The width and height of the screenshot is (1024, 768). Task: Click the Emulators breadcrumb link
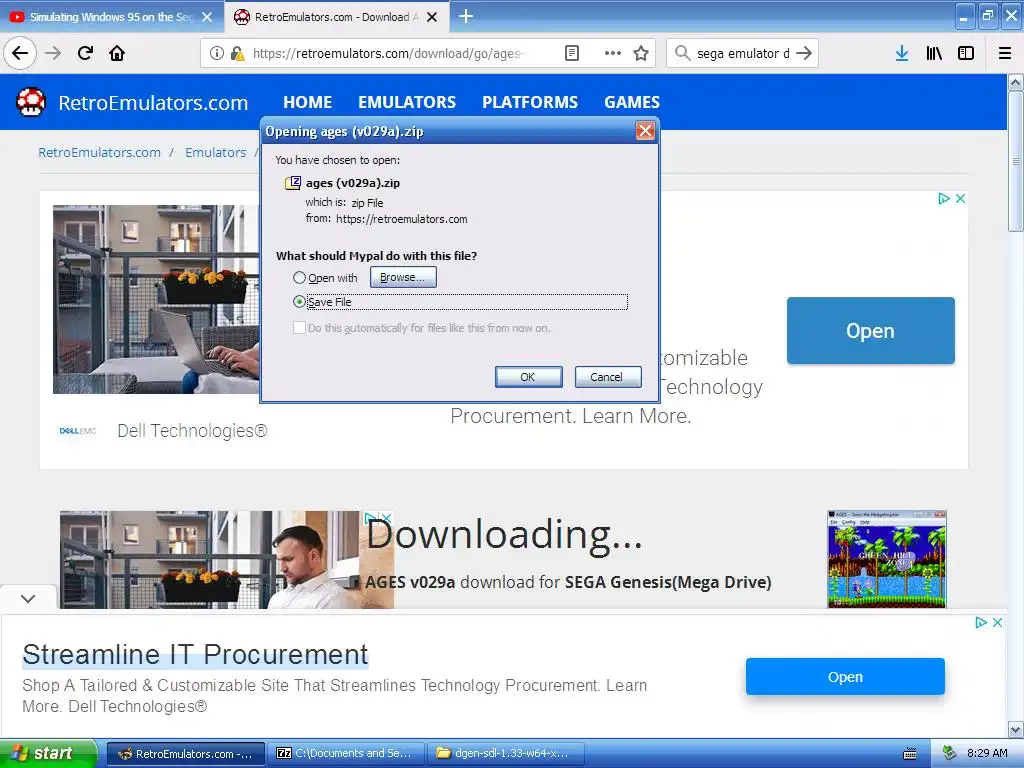(x=216, y=152)
